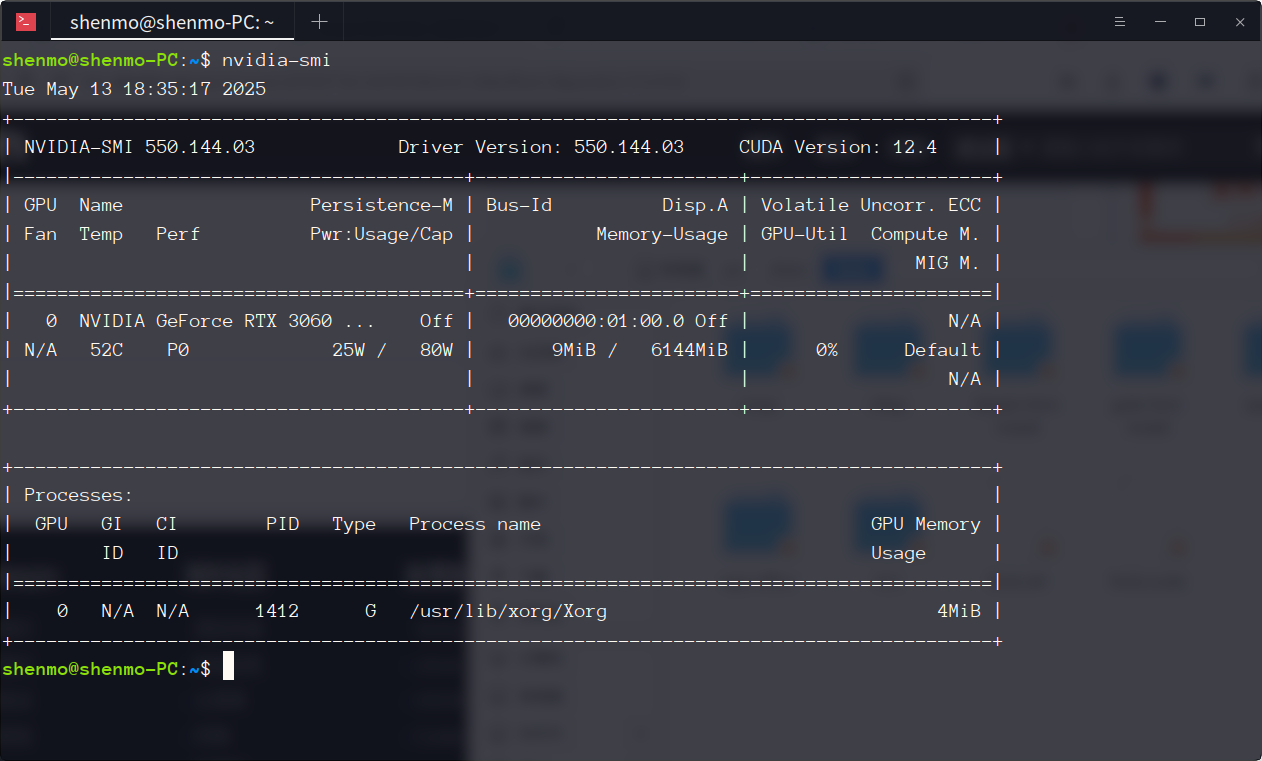Click the typed nvidia-smi command
1262x761 pixels.
tap(276, 60)
